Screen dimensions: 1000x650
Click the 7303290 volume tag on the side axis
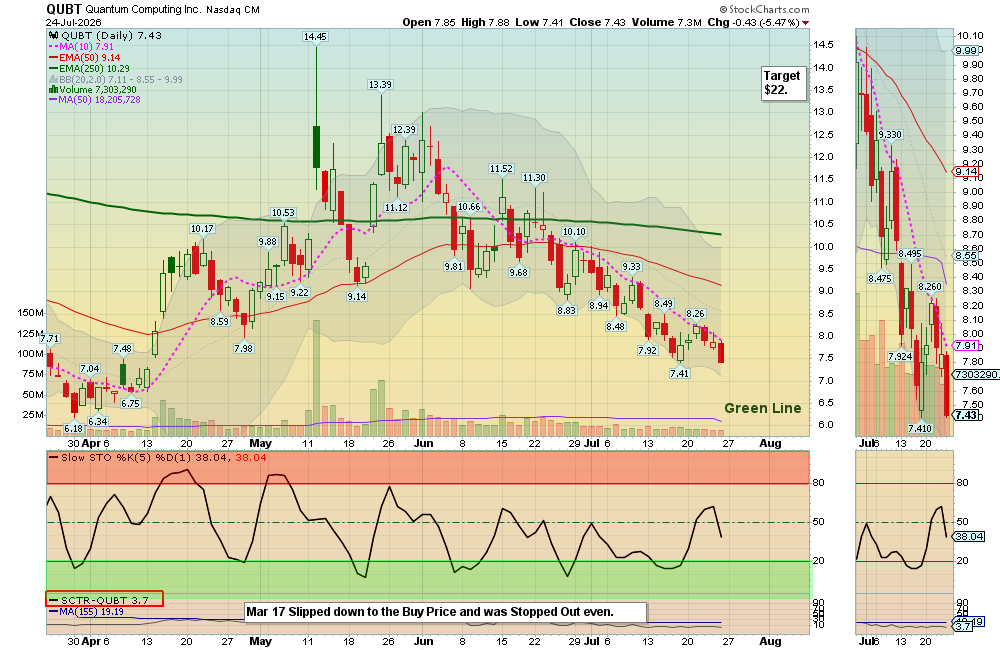[976, 374]
